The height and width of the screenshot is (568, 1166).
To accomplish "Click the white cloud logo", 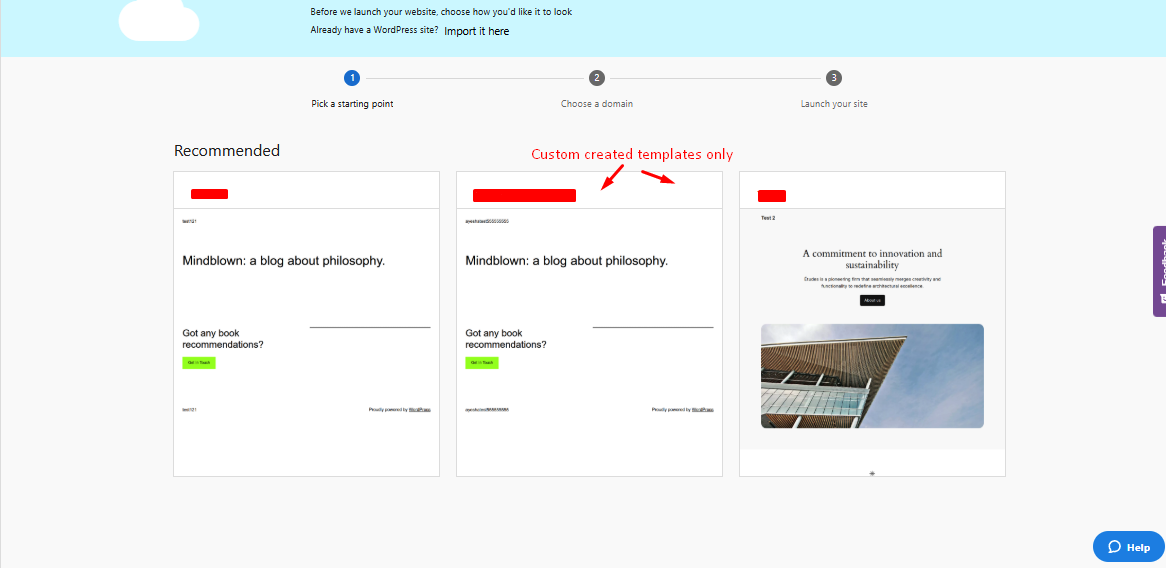I will pyautogui.click(x=158, y=20).
